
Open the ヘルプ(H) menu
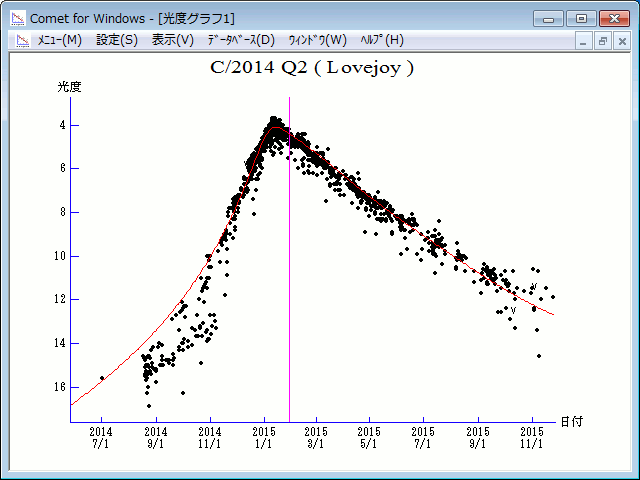pyautogui.click(x=382, y=40)
